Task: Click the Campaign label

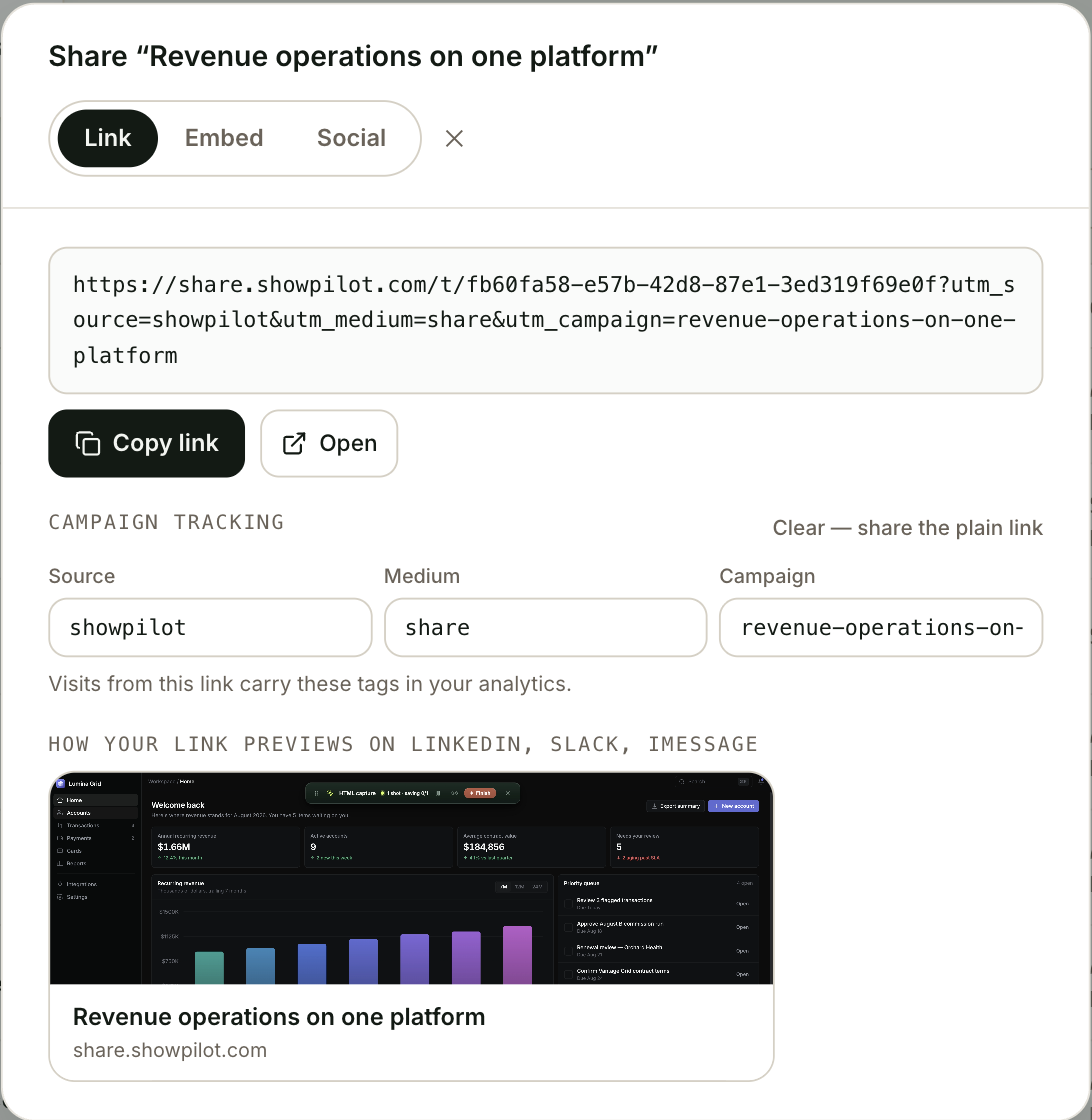Action: point(767,576)
